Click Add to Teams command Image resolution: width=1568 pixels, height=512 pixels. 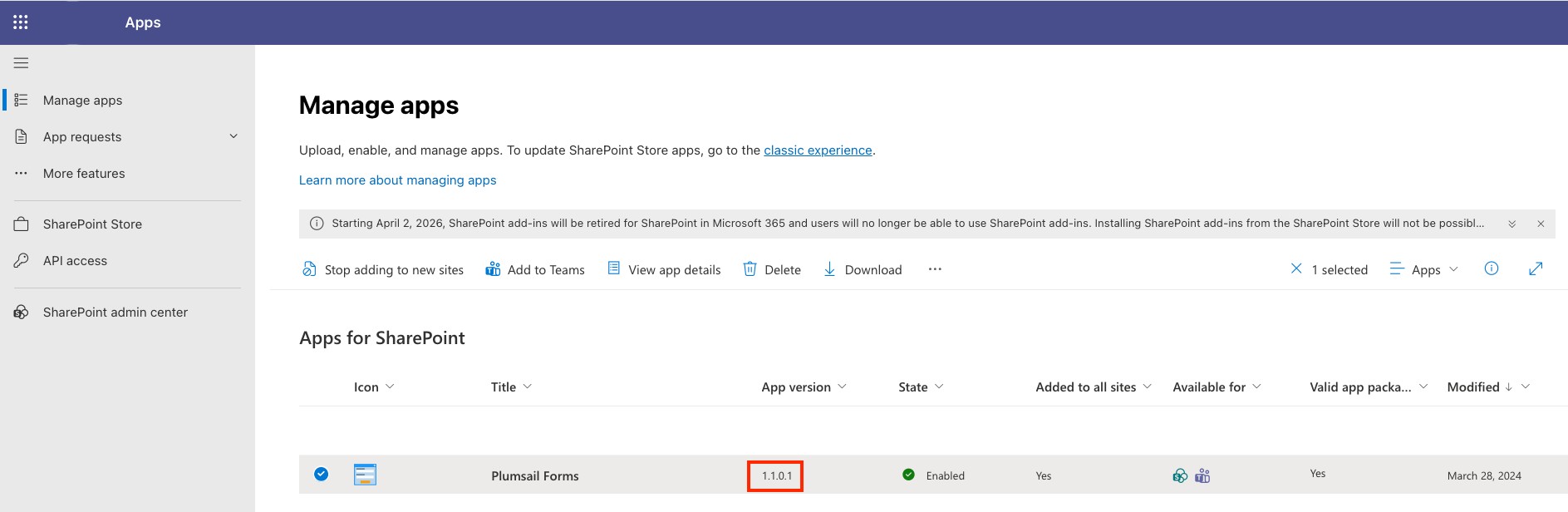coord(535,269)
